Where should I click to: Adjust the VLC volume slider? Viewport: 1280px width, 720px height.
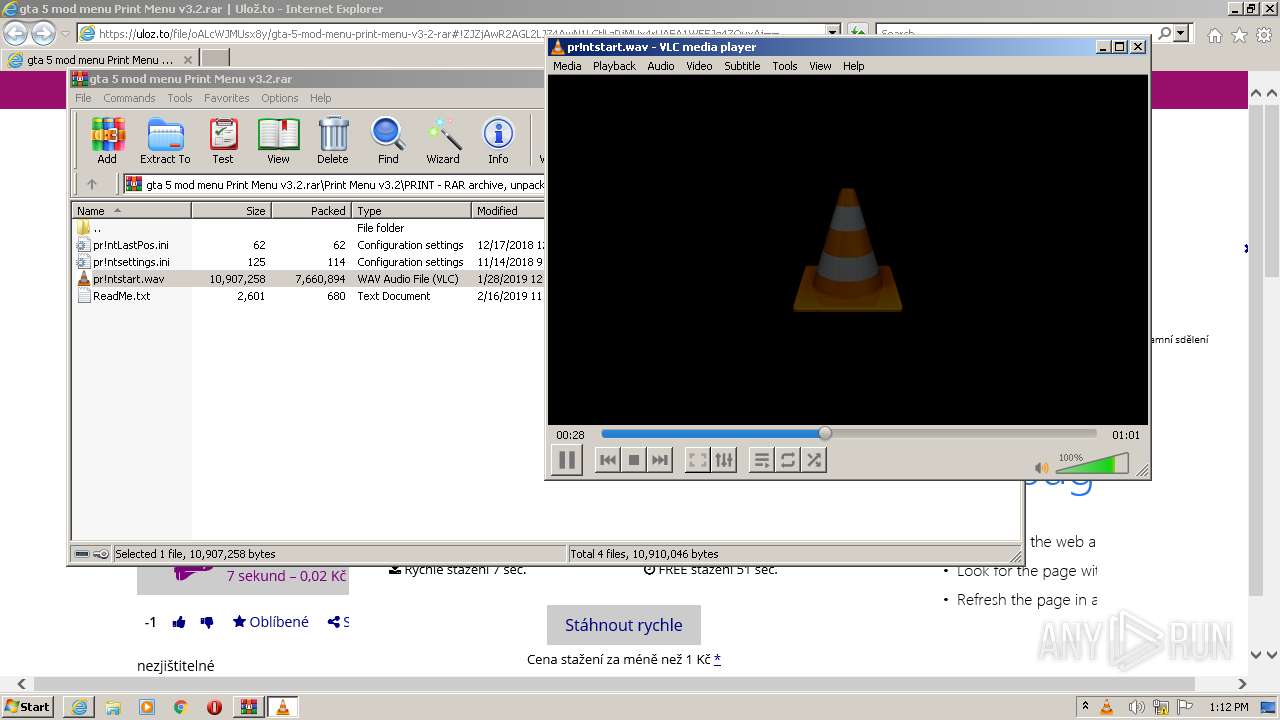[1092, 464]
